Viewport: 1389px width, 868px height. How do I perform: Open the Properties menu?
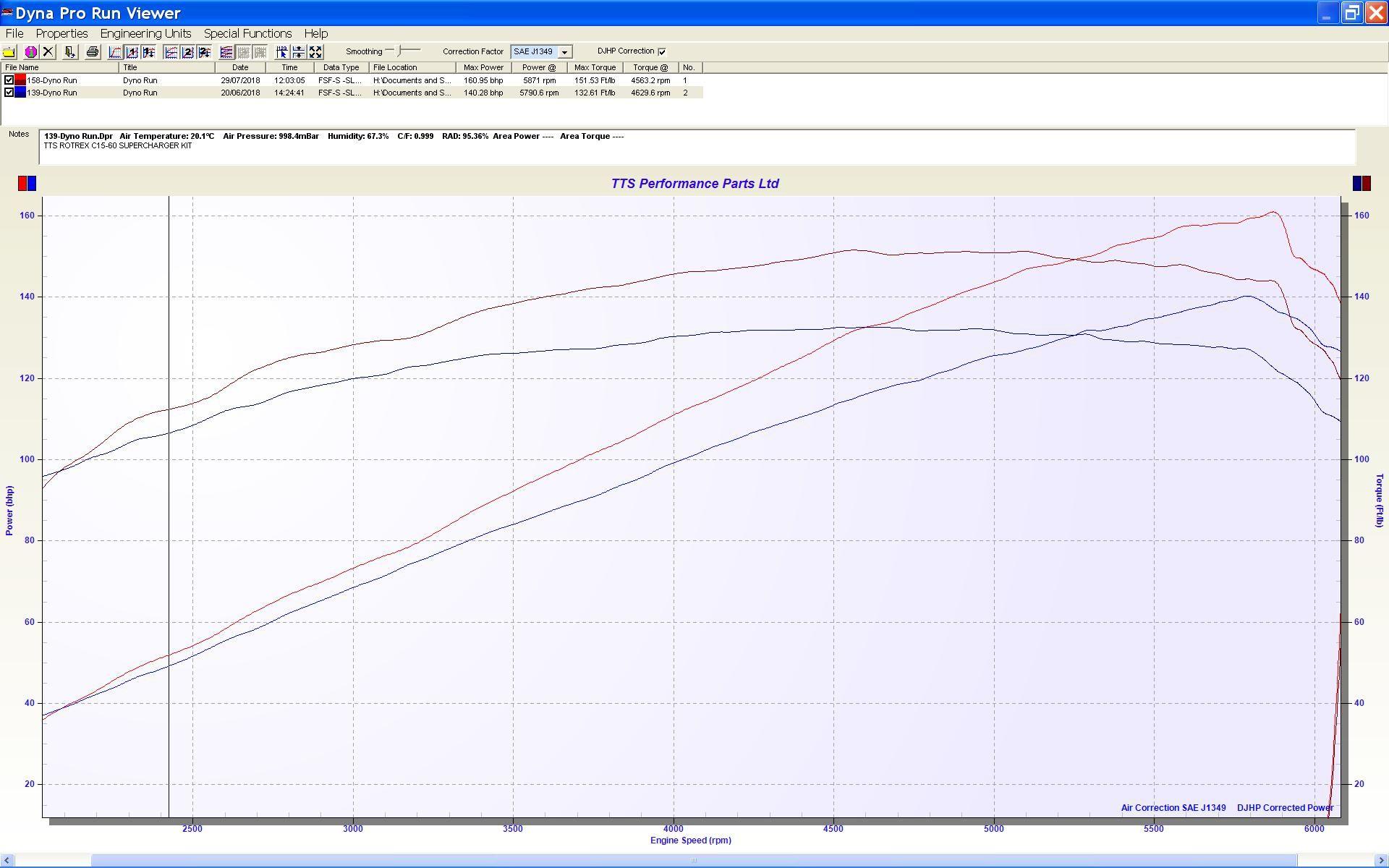click(61, 33)
